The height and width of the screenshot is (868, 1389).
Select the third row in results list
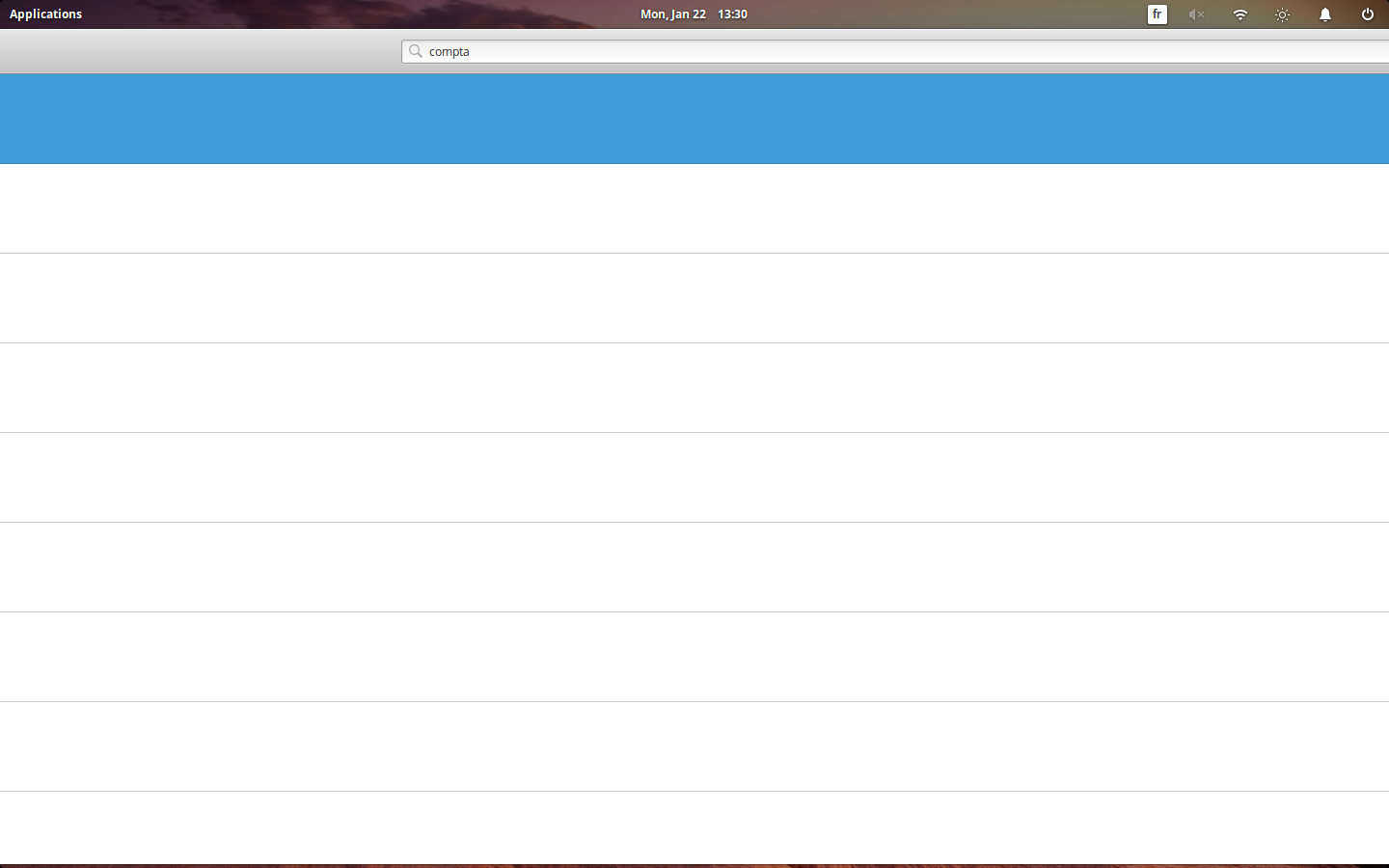click(694, 298)
